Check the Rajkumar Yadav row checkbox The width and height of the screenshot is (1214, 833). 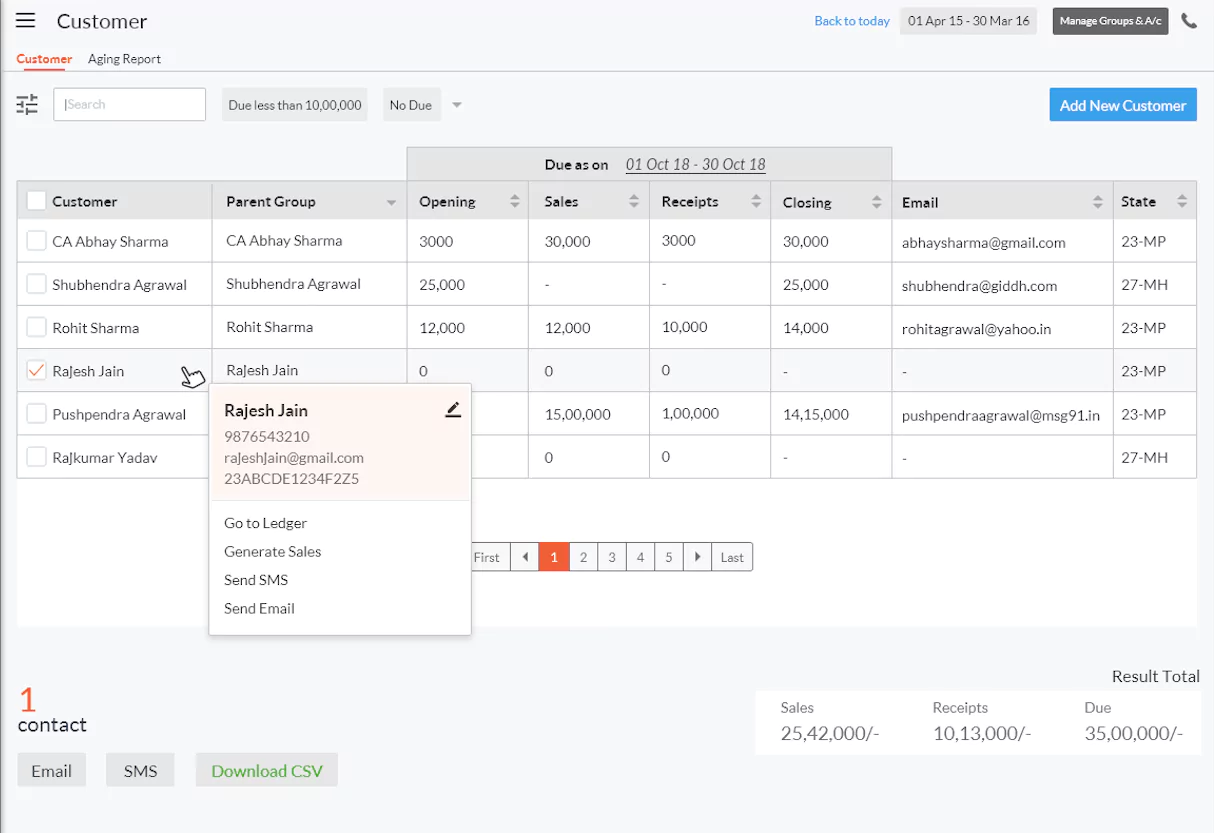pyautogui.click(x=36, y=457)
